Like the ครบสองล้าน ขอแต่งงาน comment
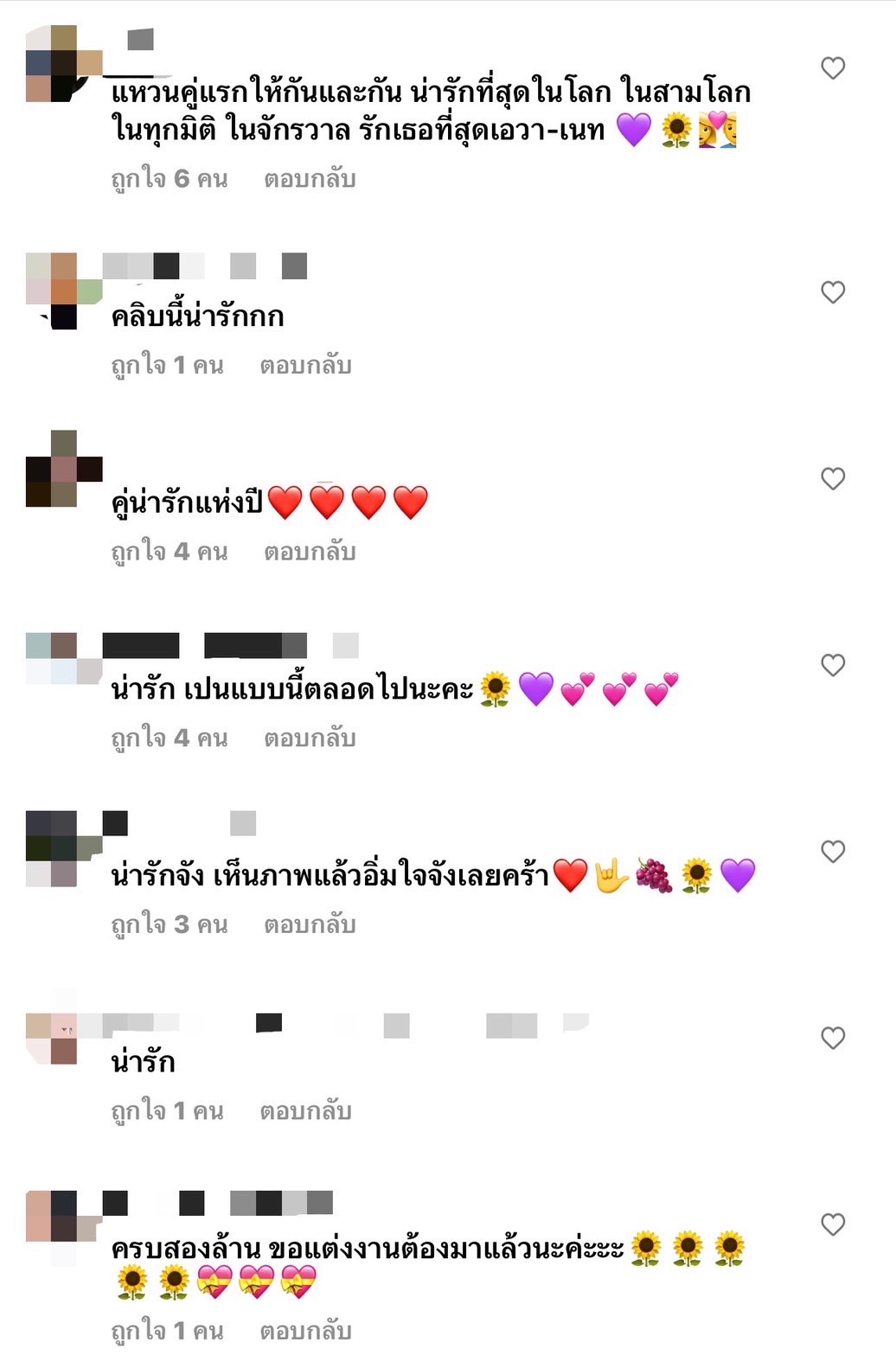Viewport: 896px width, 1368px height. [833, 1224]
